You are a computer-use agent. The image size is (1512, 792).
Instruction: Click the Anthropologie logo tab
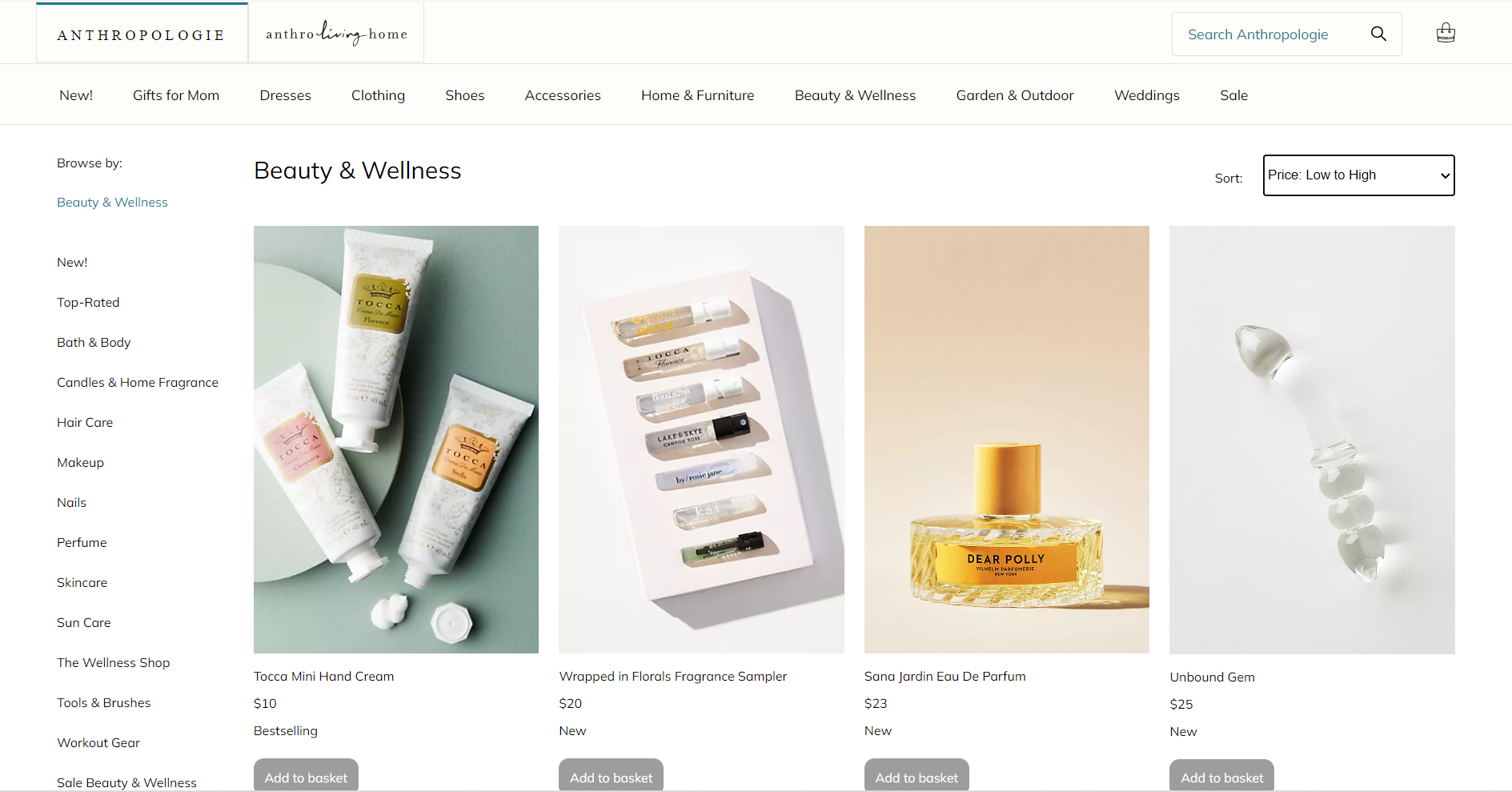pyautogui.click(x=142, y=34)
